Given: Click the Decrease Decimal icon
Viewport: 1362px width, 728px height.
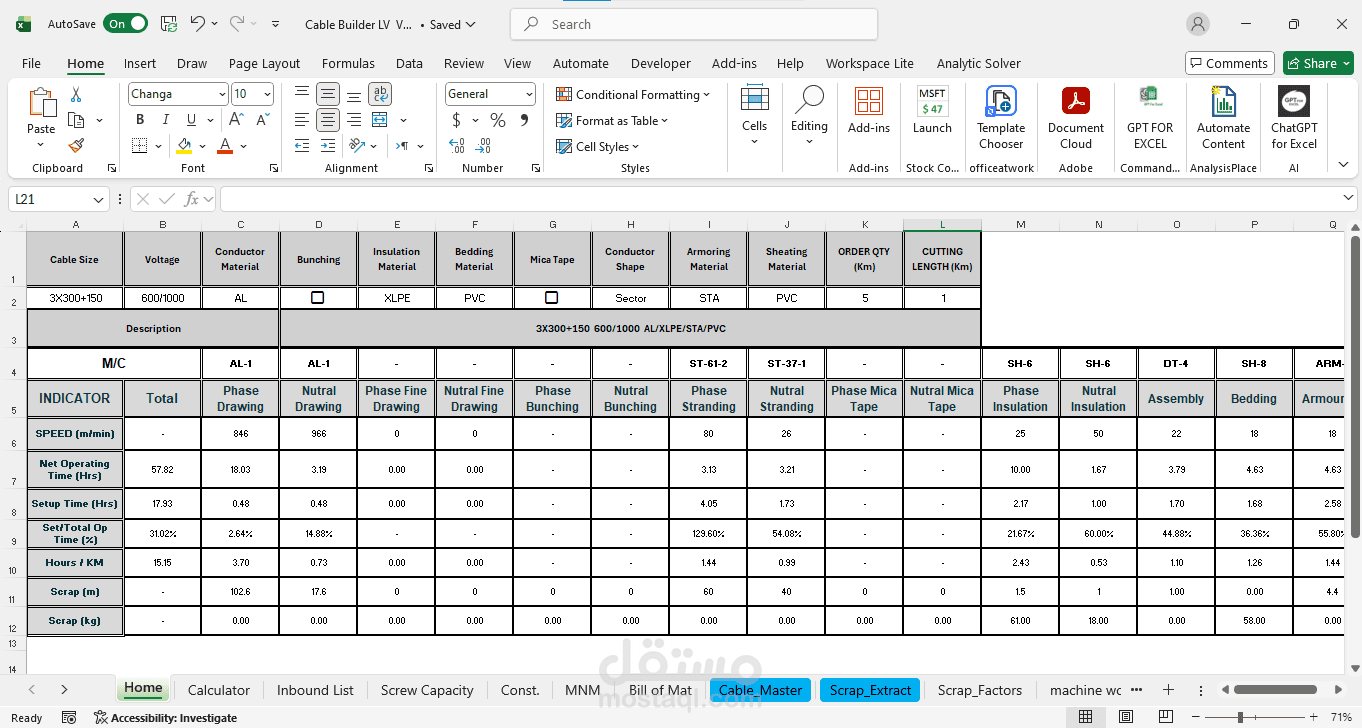Looking at the screenshot, I should pyautogui.click(x=481, y=146).
